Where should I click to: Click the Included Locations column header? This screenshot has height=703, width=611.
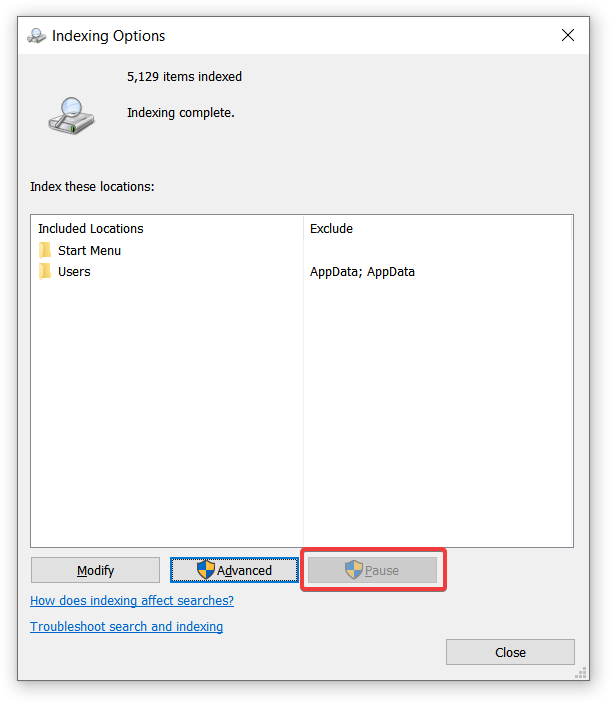click(x=91, y=229)
